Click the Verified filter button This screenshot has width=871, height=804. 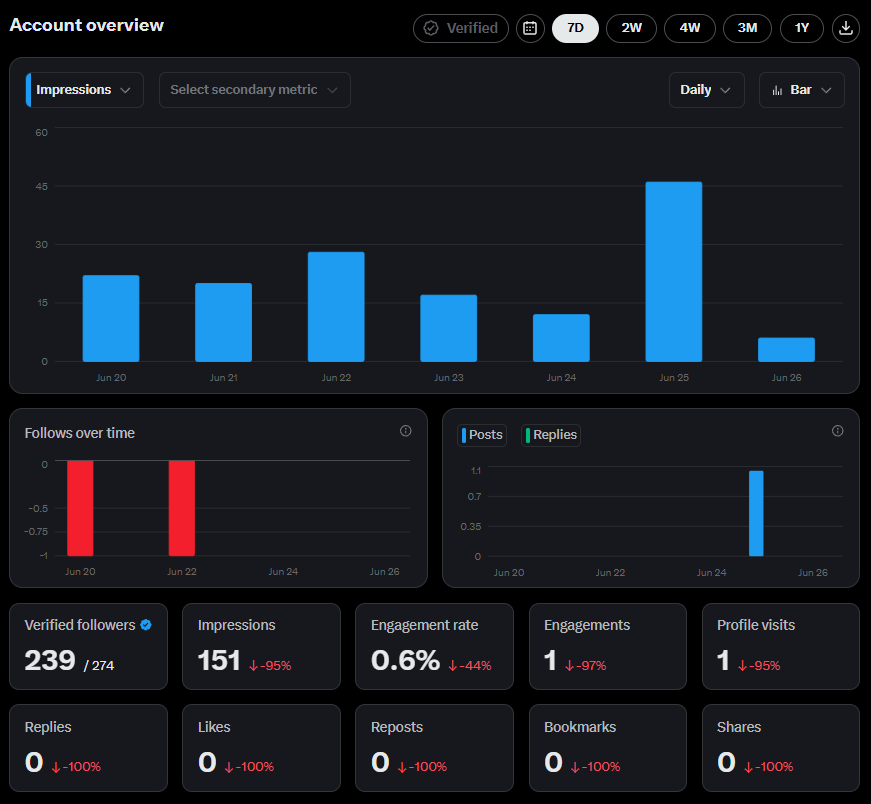tap(460, 28)
